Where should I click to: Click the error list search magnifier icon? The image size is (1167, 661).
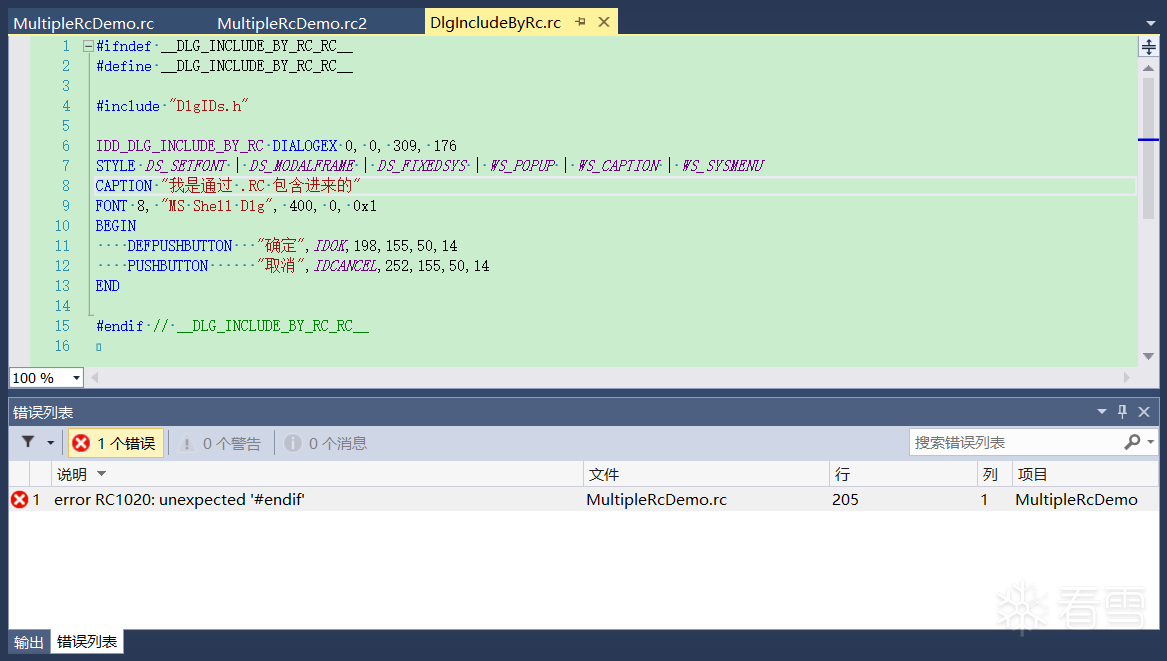click(1132, 442)
